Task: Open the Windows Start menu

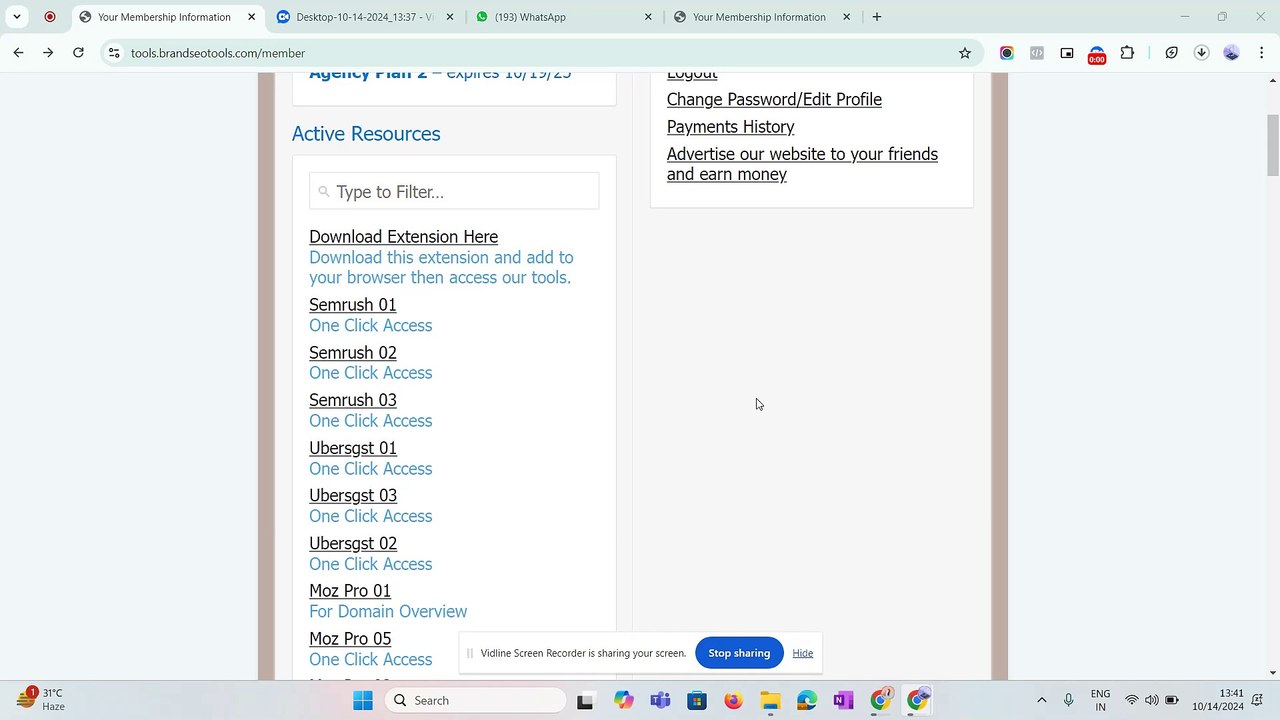Action: pyautogui.click(x=362, y=700)
